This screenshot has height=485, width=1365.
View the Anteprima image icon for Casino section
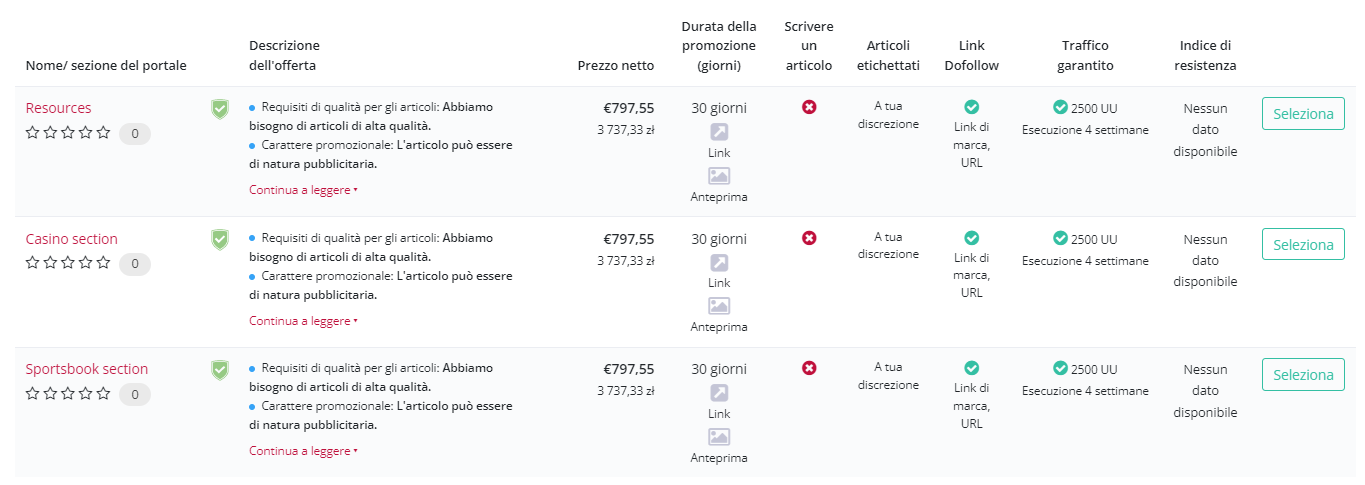click(x=719, y=306)
